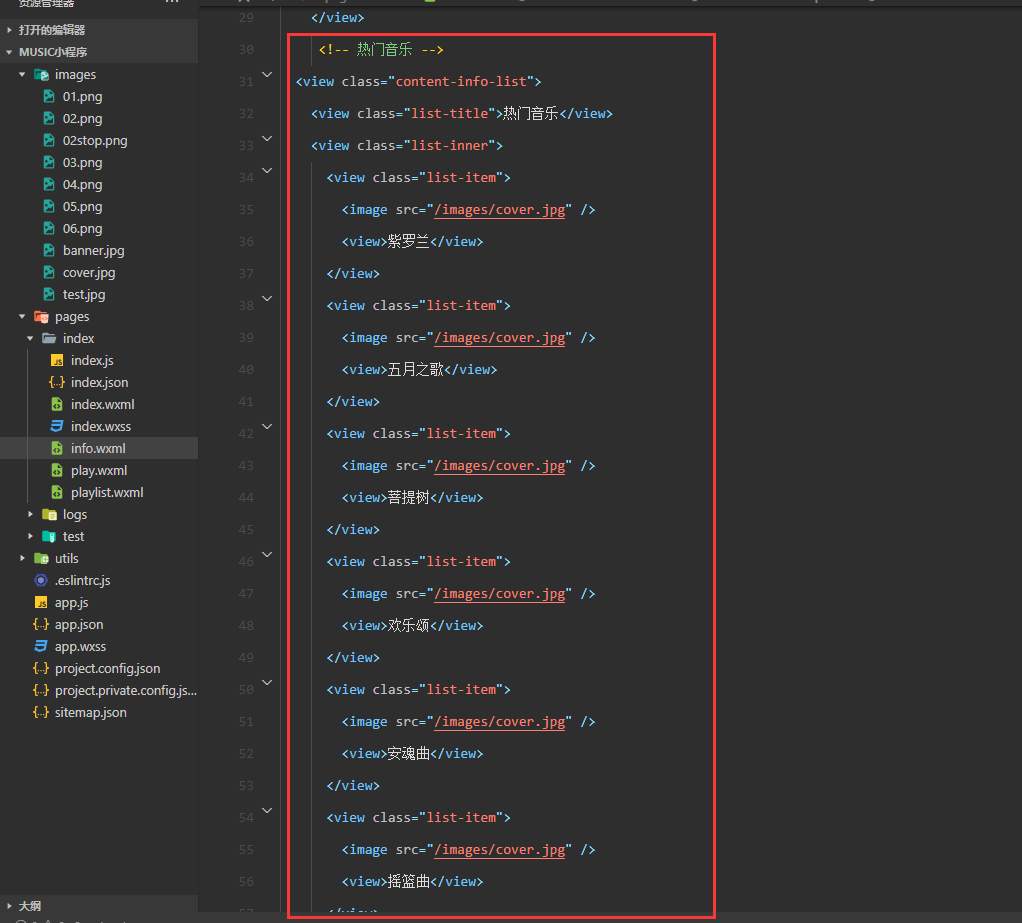Open the .eslintrc.js config file
1022x923 pixels.
point(82,580)
